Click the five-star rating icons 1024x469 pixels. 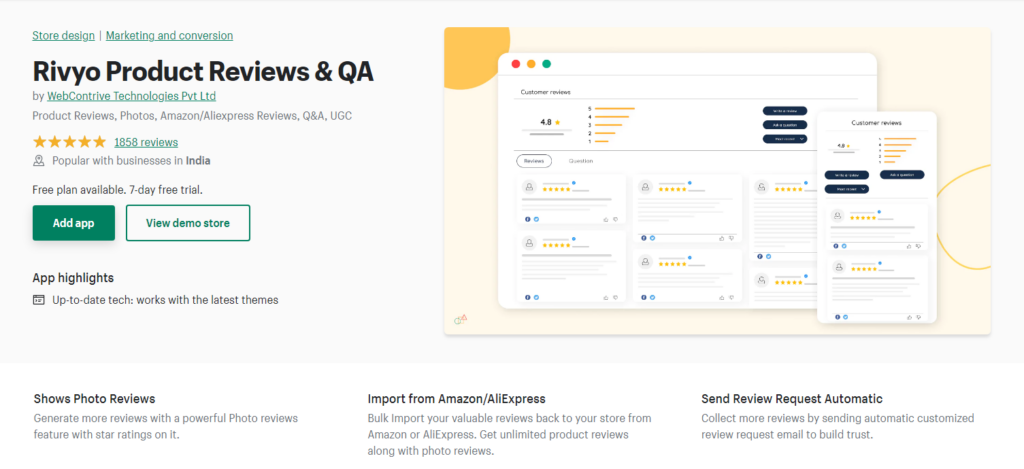coord(69,142)
